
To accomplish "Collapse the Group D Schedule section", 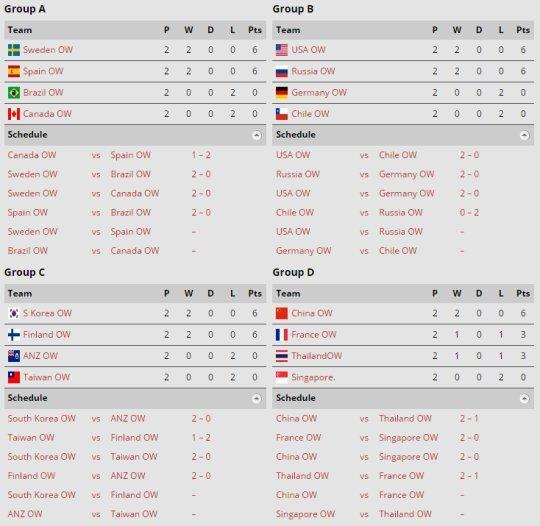I will click(524, 399).
